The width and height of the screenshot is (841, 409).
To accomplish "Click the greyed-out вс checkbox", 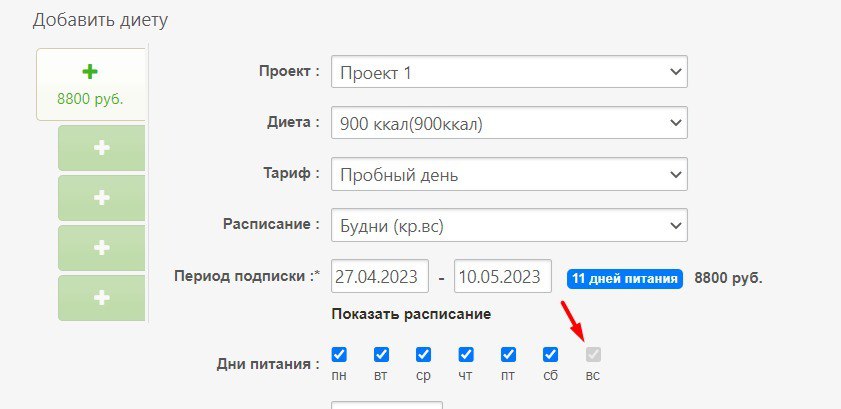I will click(x=593, y=355).
